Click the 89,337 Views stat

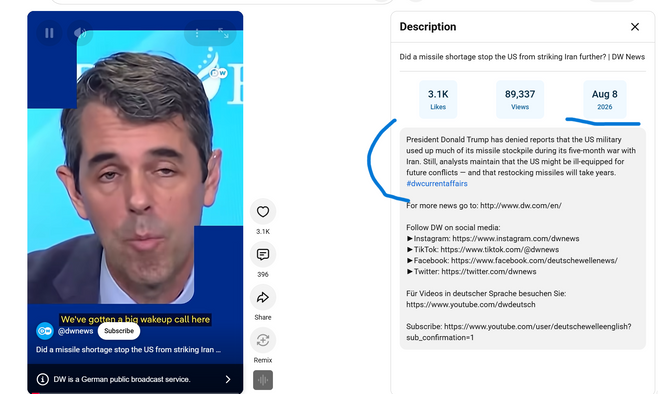(x=520, y=99)
